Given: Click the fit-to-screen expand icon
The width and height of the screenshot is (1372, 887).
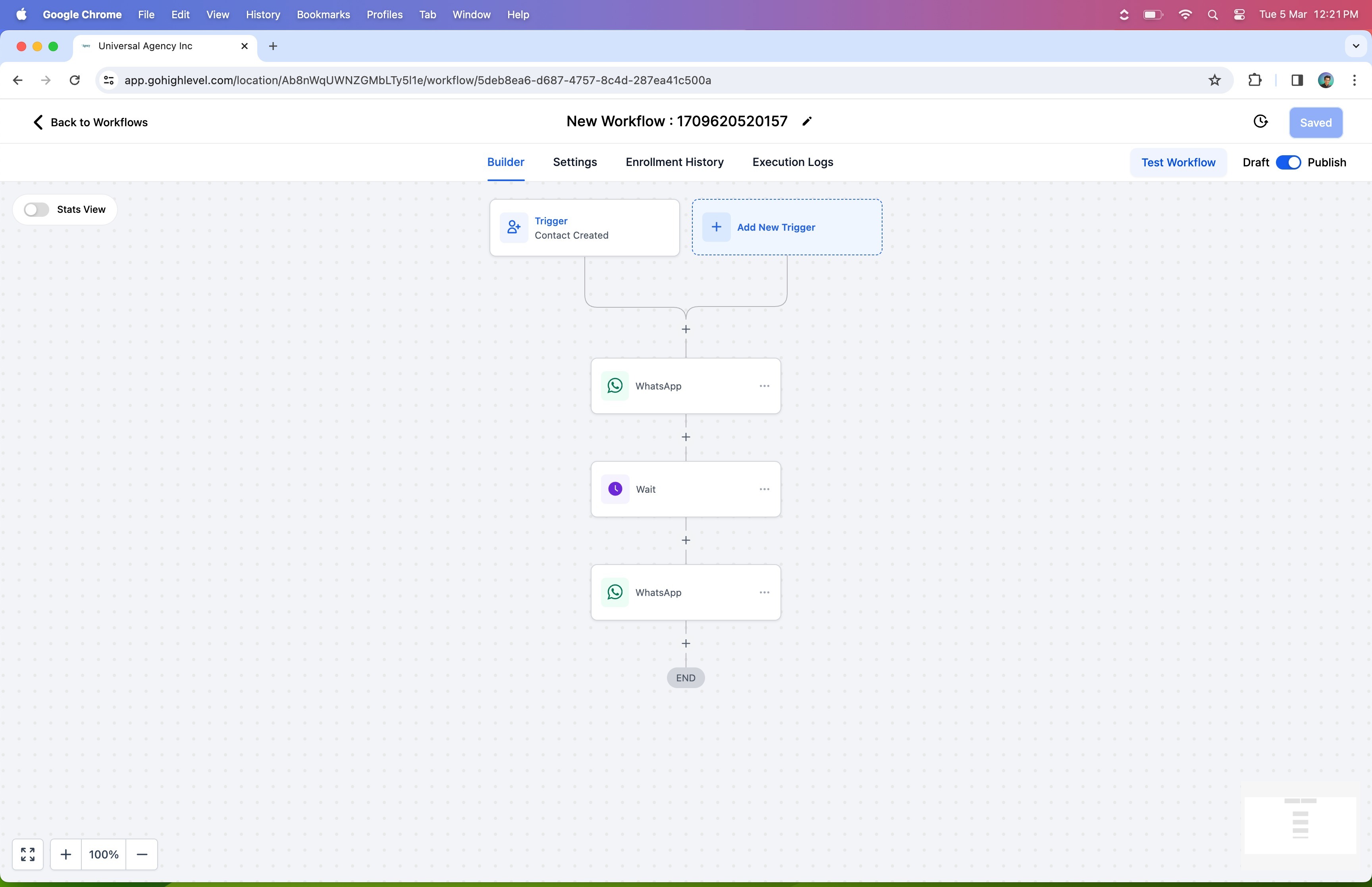Looking at the screenshot, I should click(28, 854).
